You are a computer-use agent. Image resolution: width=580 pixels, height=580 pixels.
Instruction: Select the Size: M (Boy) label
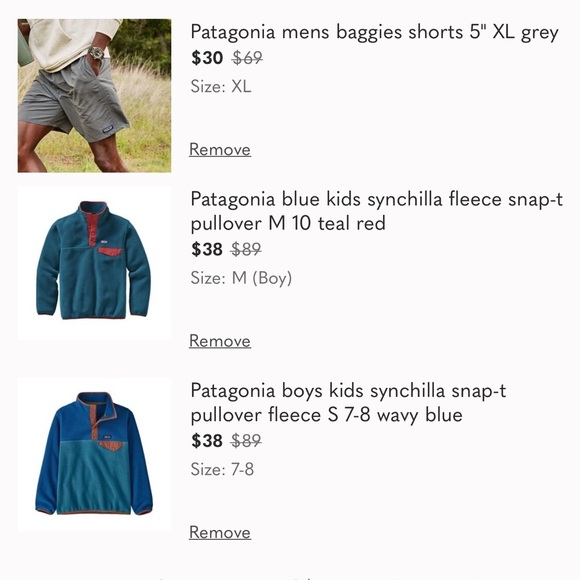click(x=241, y=278)
